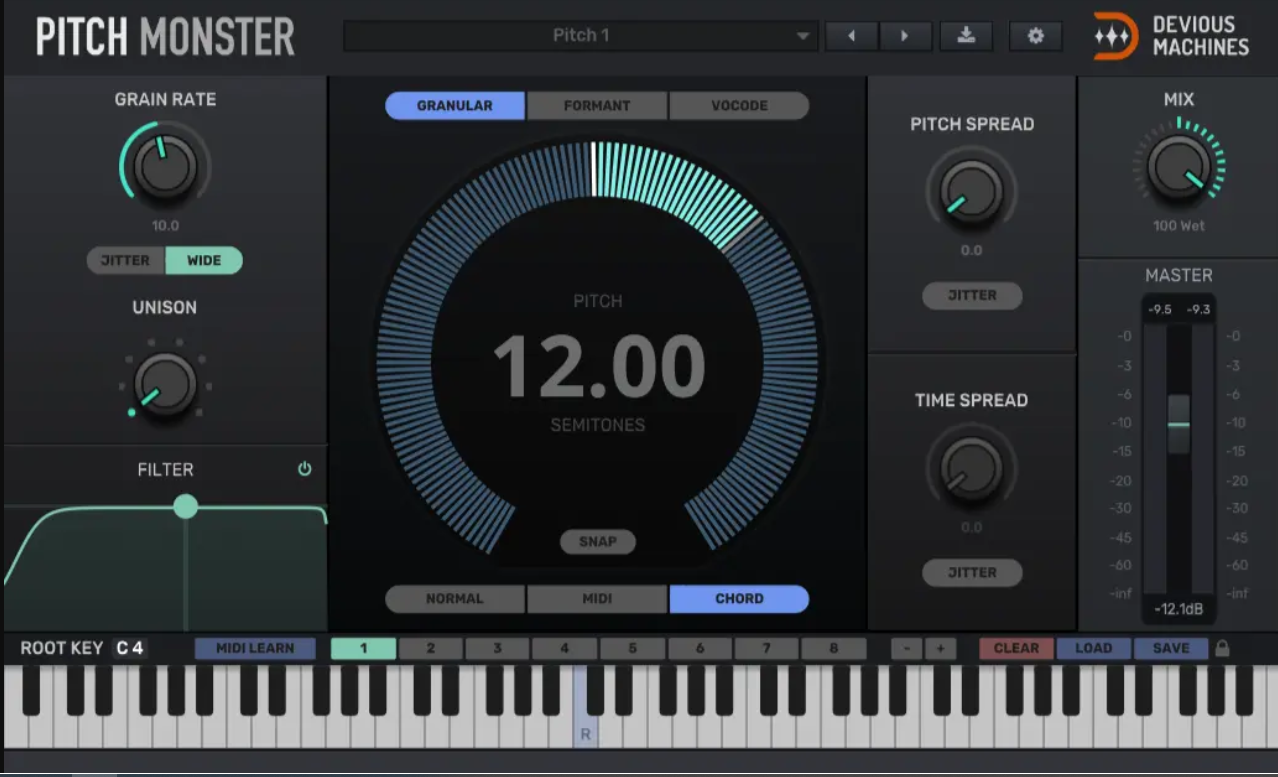Select chord slot 5
Screen dimensions: 1278x777
pyautogui.click(x=632, y=648)
